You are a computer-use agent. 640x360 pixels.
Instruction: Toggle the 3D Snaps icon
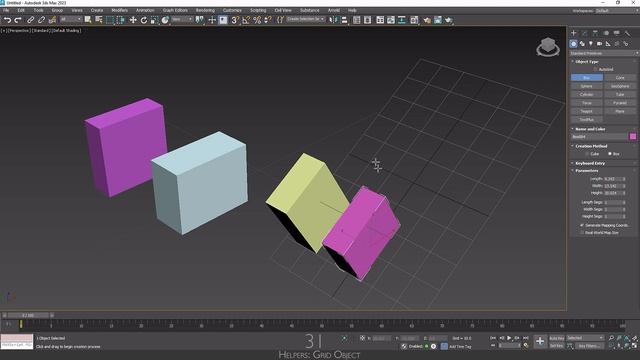[x=235, y=20]
